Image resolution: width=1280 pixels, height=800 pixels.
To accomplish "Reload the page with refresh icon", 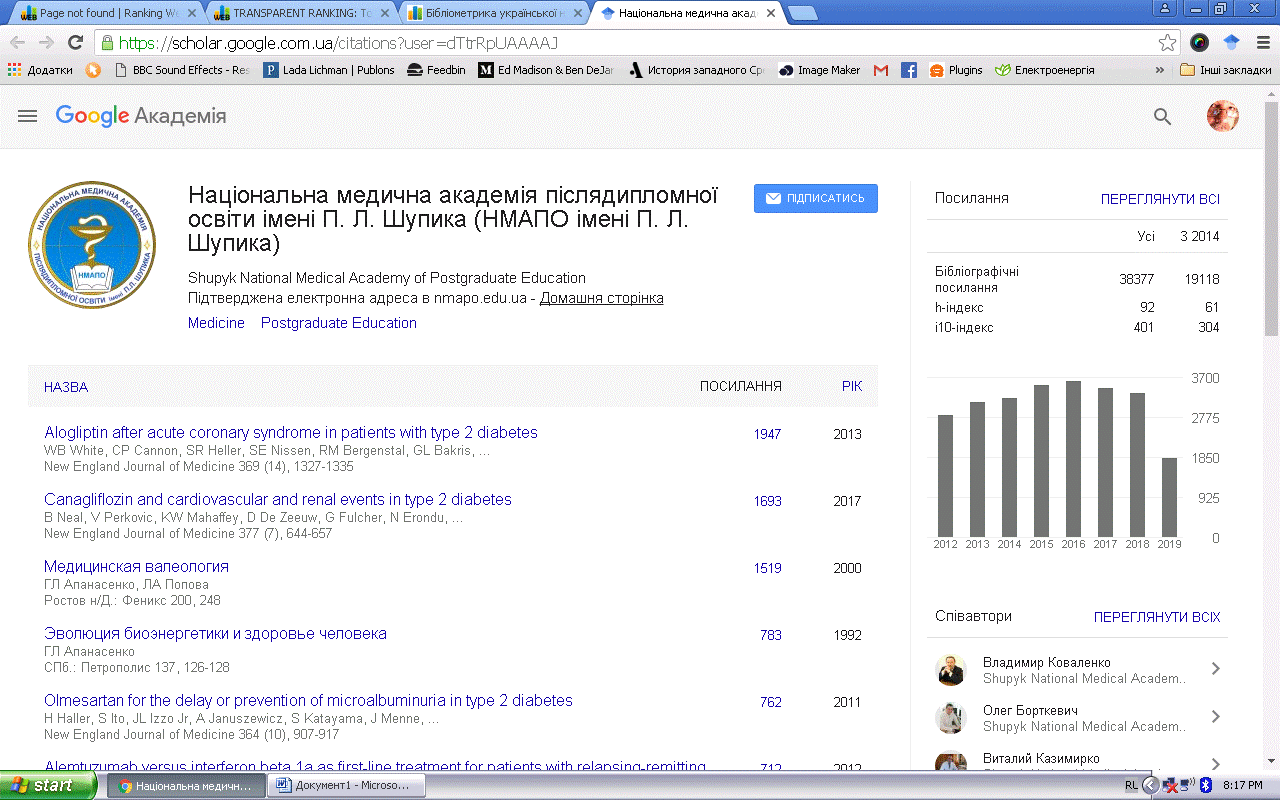I will tap(75, 43).
